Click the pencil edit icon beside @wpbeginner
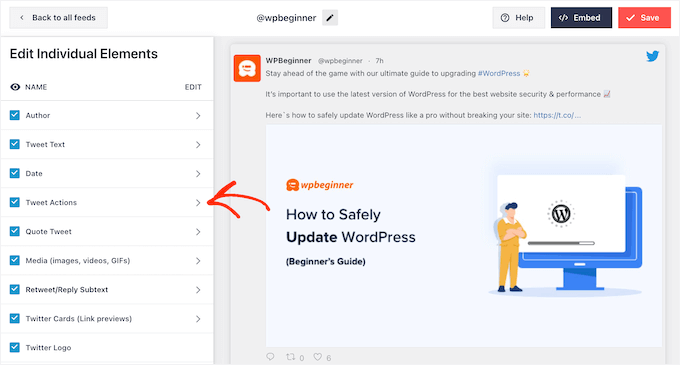Viewport: 680px width, 365px height. 330,18
